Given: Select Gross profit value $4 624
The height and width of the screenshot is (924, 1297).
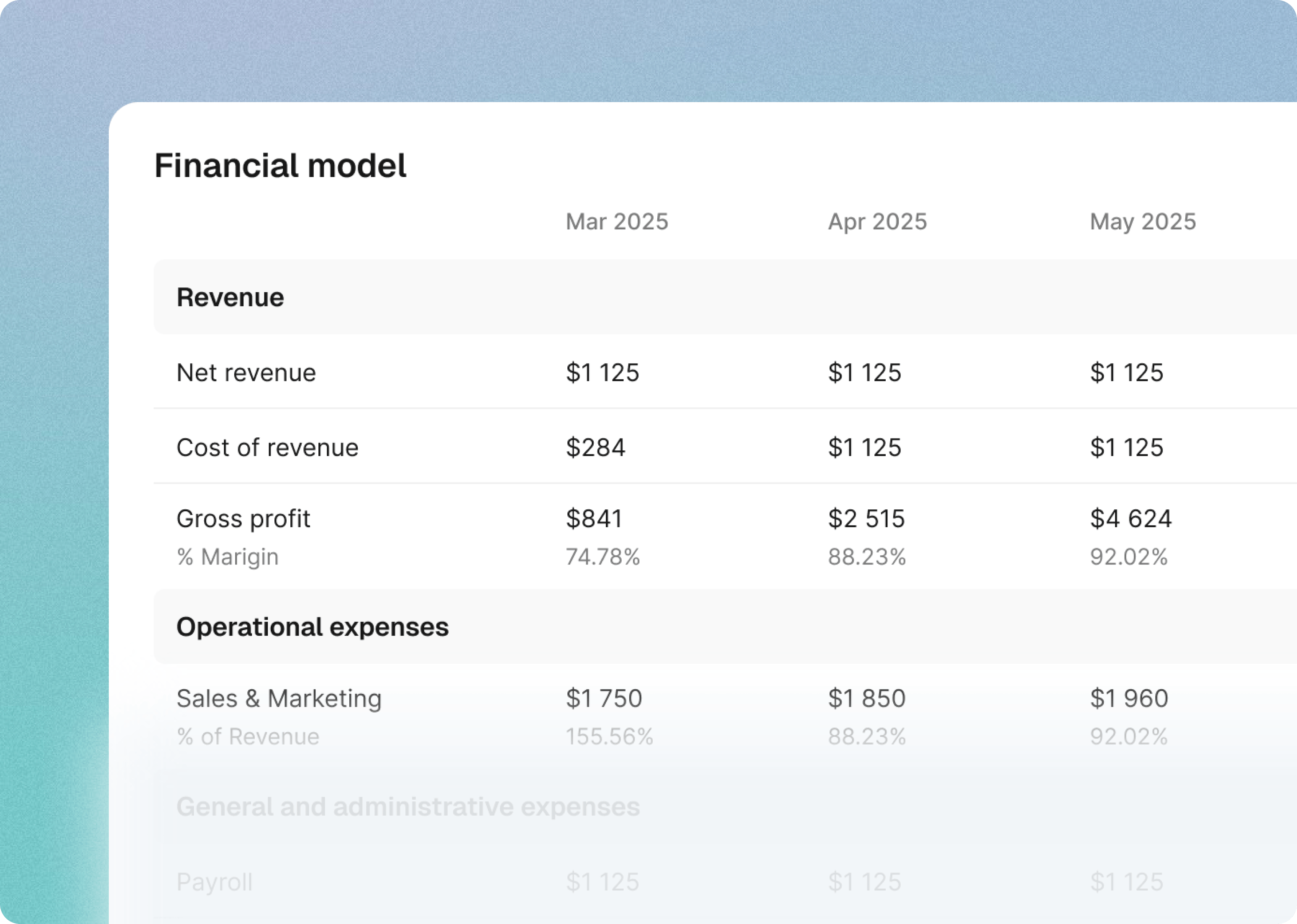Looking at the screenshot, I should coord(1130,518).
